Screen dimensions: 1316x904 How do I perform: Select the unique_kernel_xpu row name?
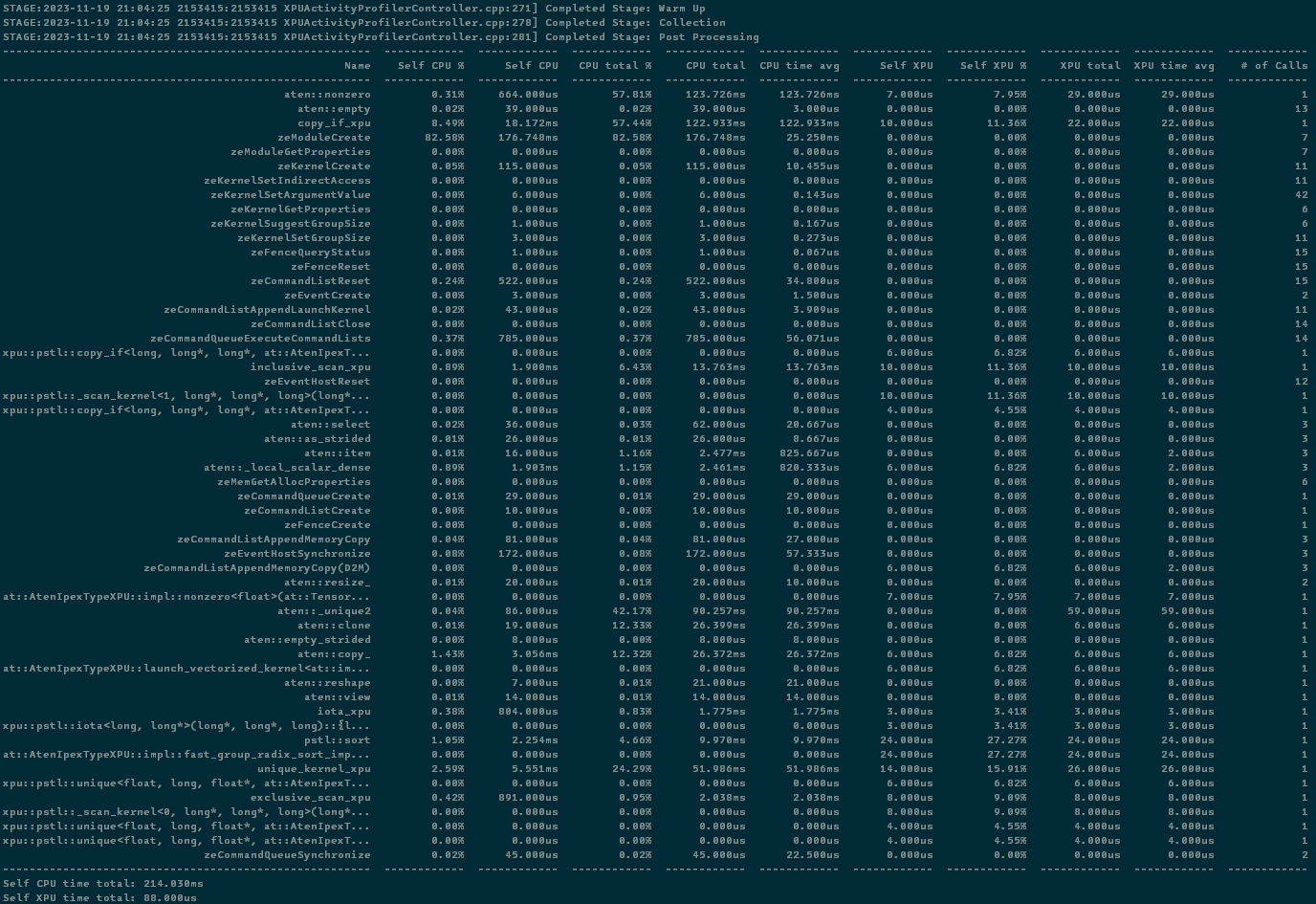coord(314,769)
